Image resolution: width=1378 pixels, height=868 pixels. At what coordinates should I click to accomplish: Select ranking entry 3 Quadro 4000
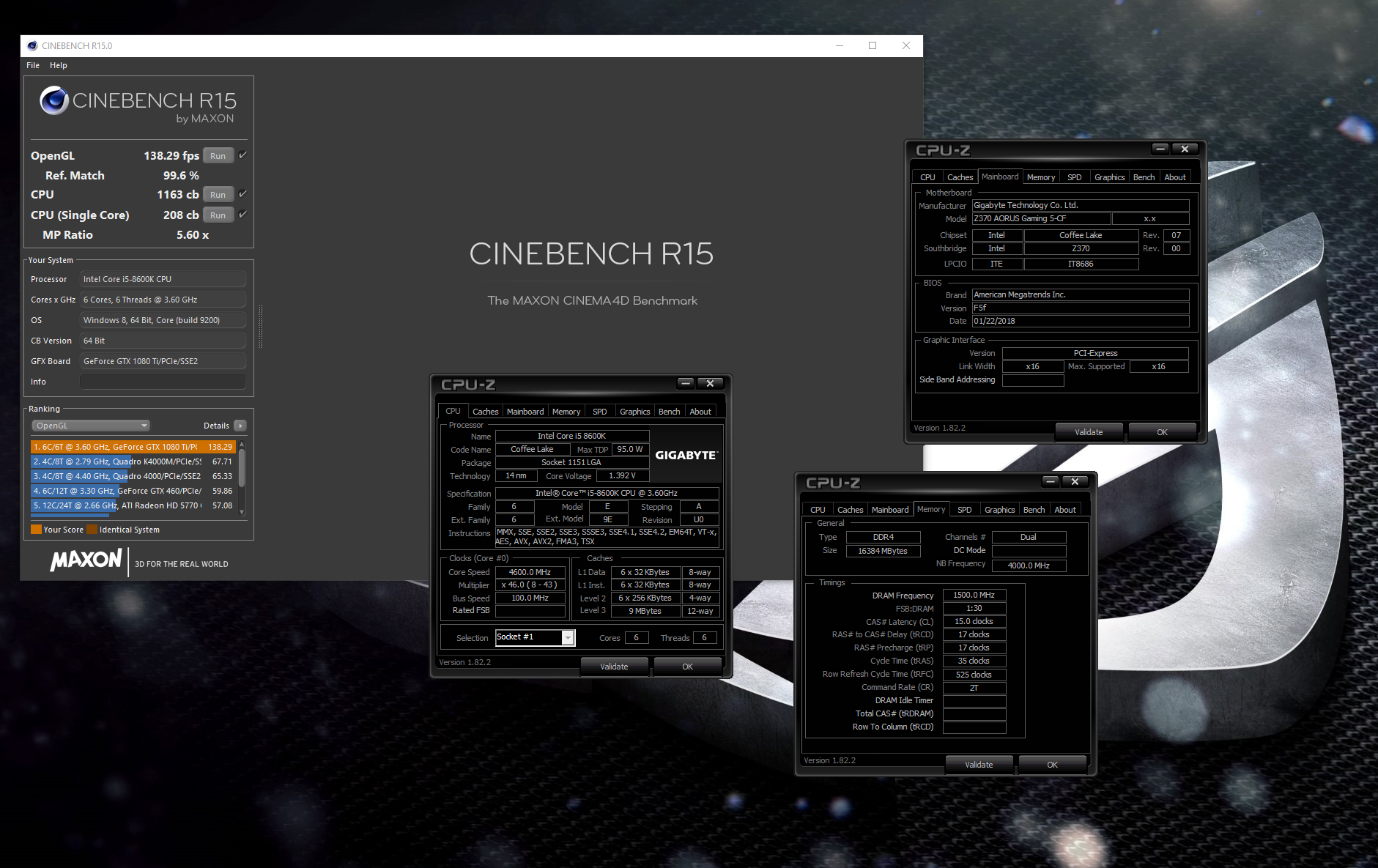pyautogui.click(x=133, y=476)
